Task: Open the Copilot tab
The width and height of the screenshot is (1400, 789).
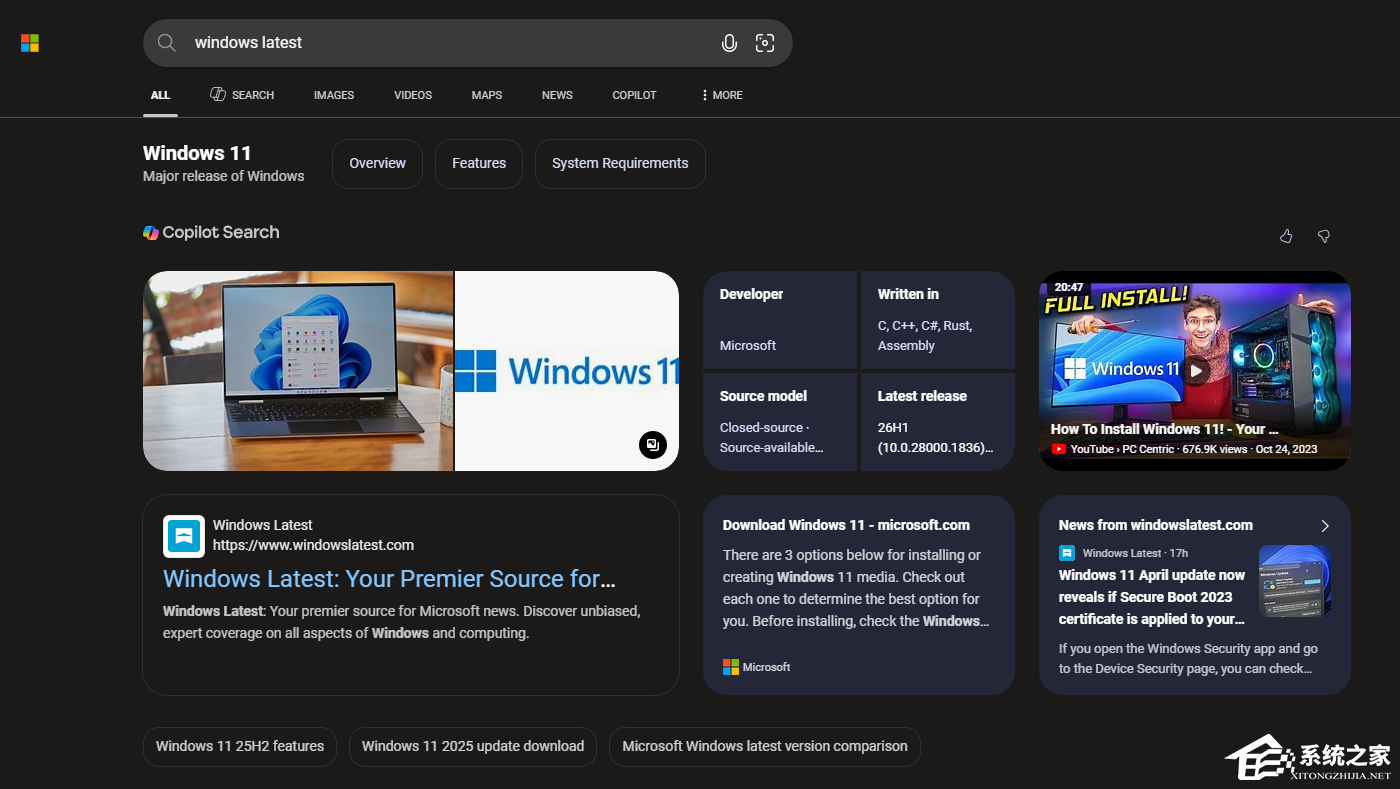Action: [634, 95]
